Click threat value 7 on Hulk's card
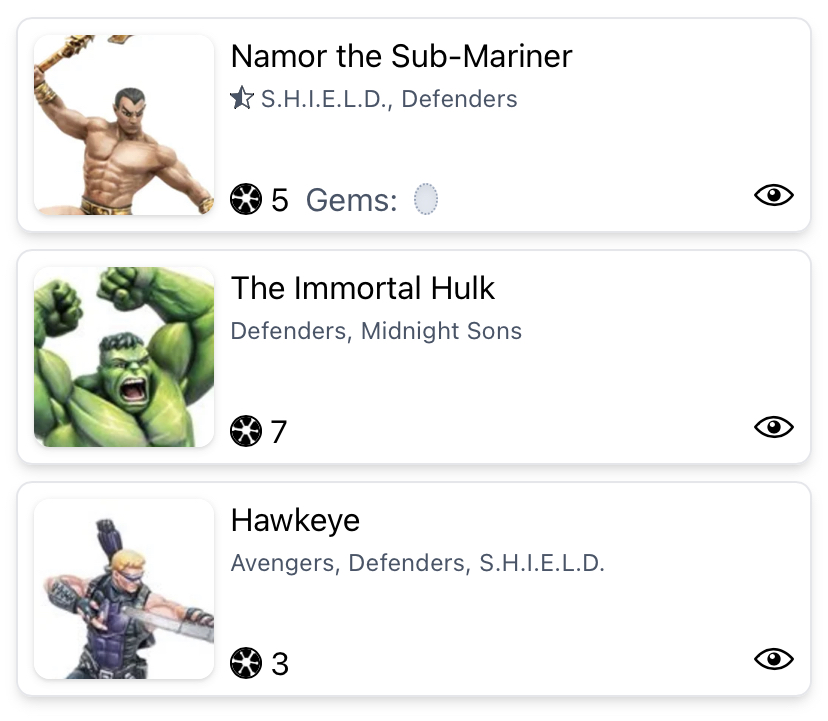This screenshot has width=828, height=721. pos(279,432)
